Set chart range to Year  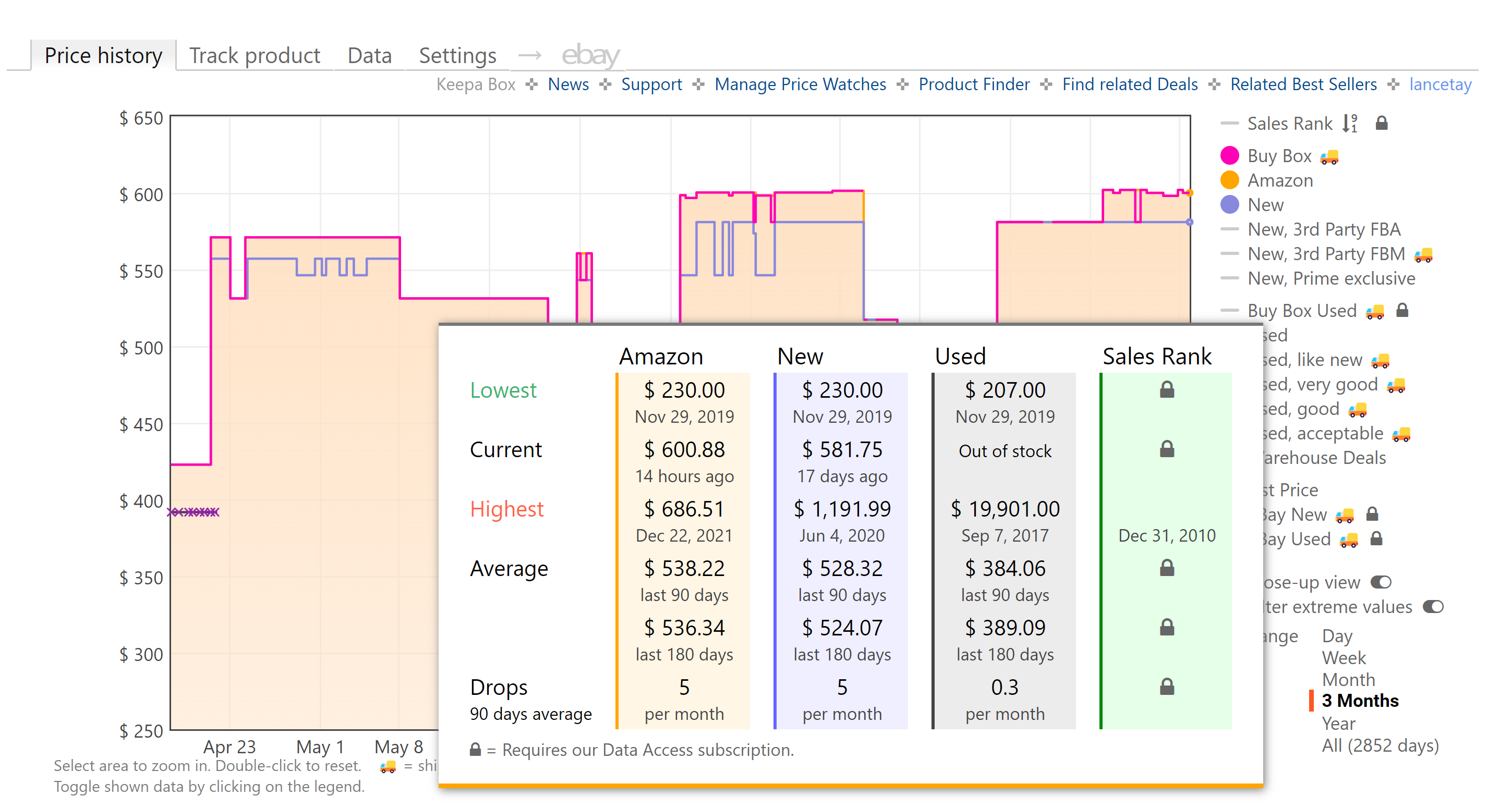1338,724
